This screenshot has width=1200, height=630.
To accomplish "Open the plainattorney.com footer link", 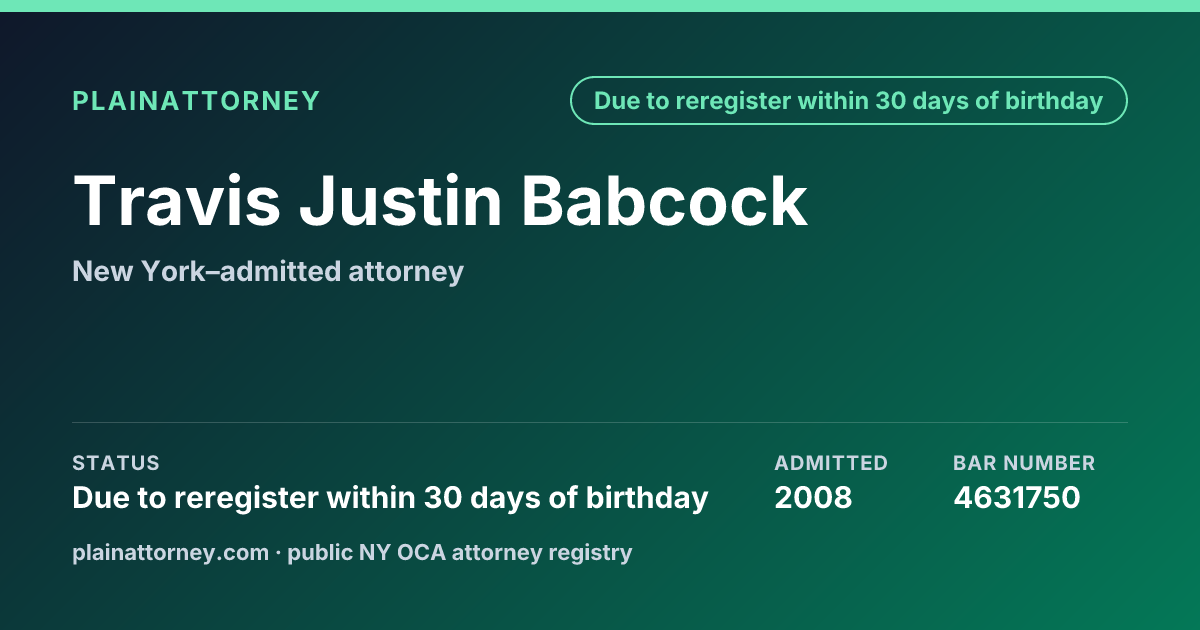I will pyautogui.click(x=170, y=552).
